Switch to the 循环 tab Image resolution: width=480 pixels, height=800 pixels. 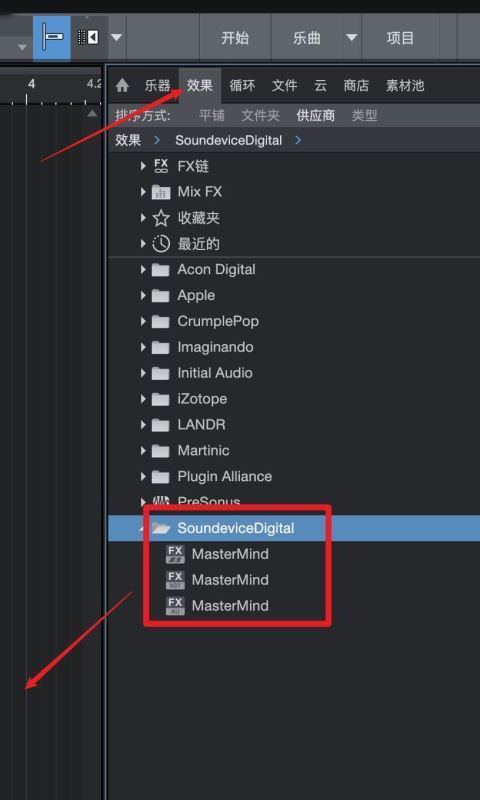242,85
